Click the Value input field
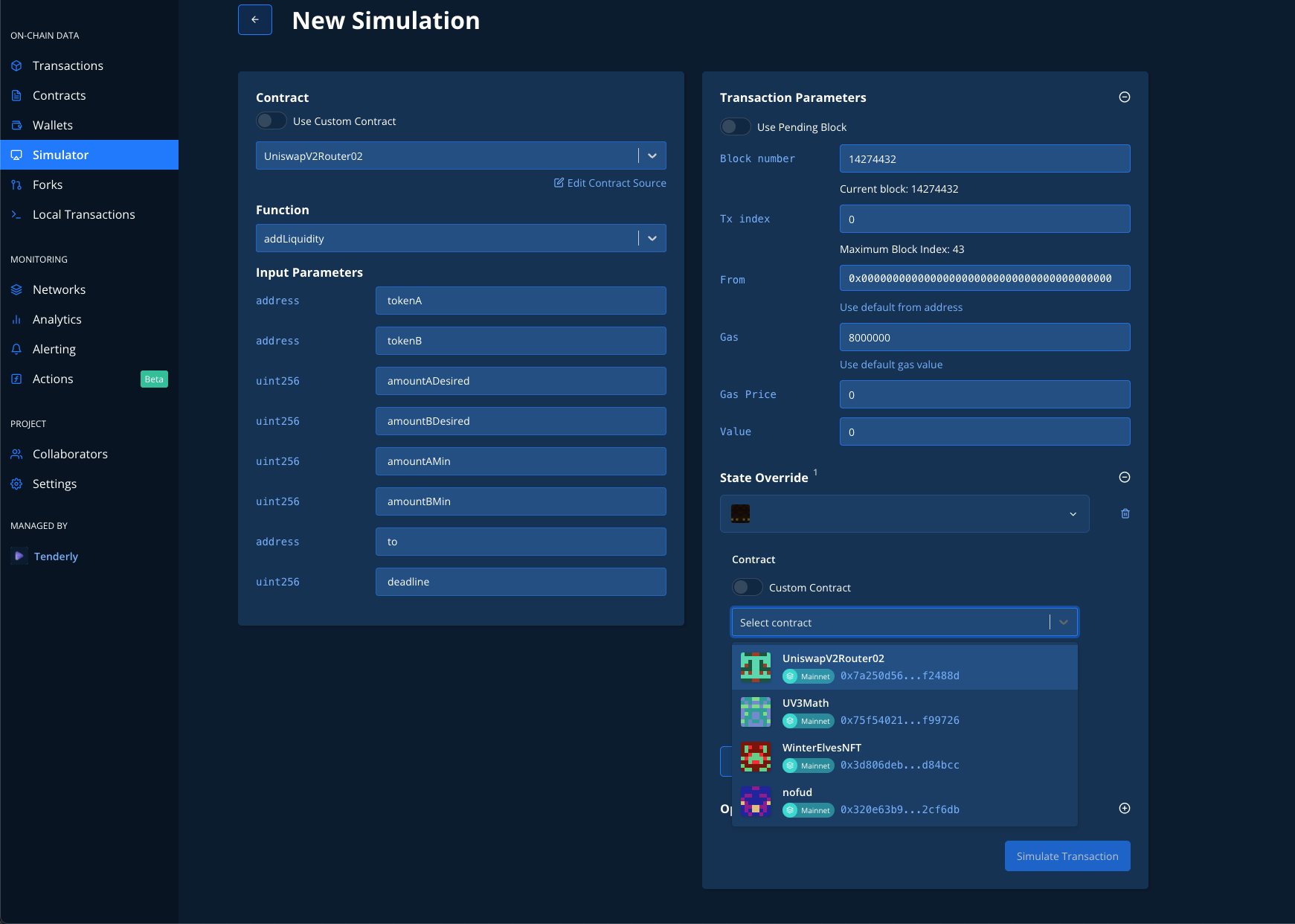The image size is (1295, 924). [x=985, y=431]
